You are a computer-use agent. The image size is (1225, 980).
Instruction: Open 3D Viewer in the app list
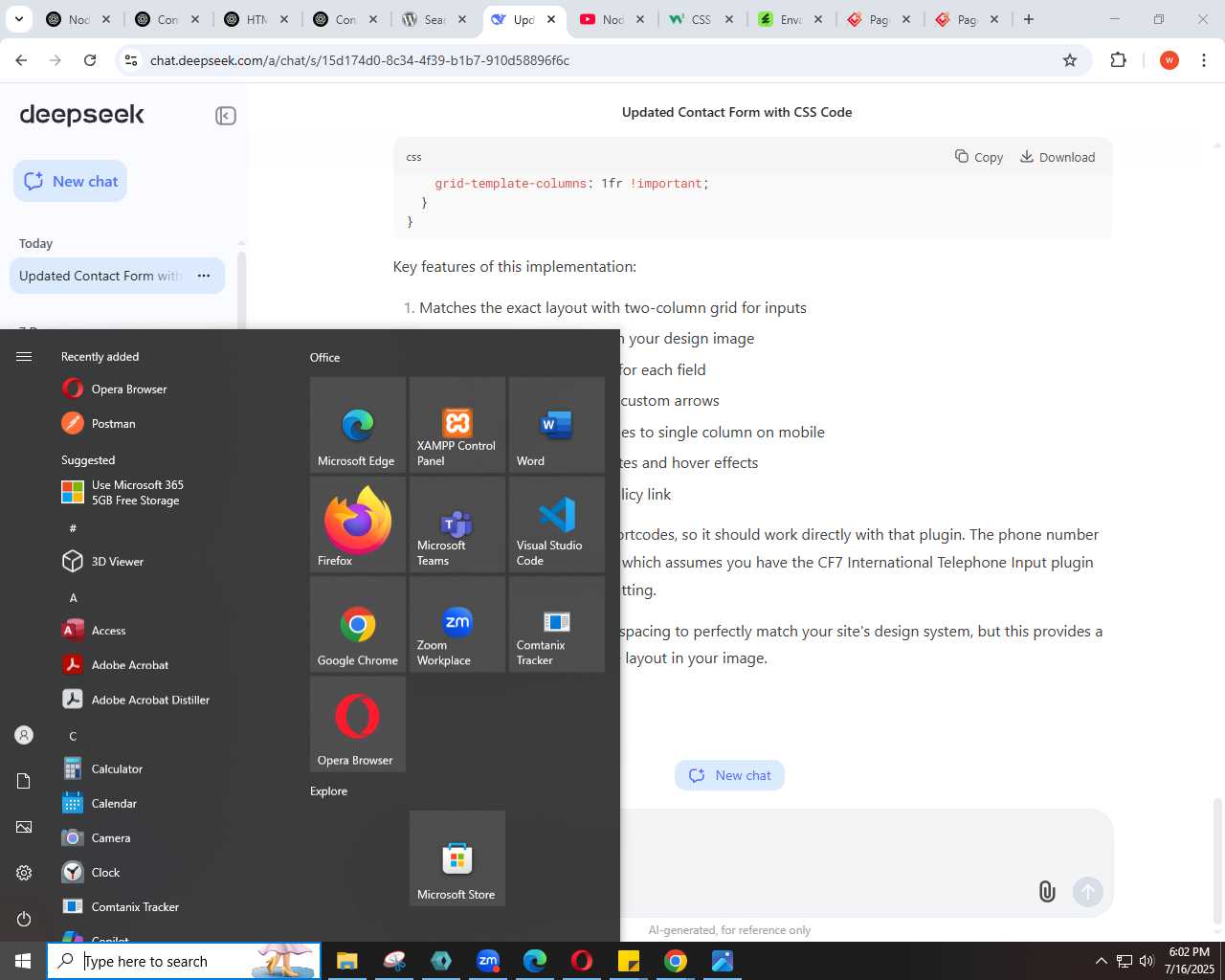(172, 561)
